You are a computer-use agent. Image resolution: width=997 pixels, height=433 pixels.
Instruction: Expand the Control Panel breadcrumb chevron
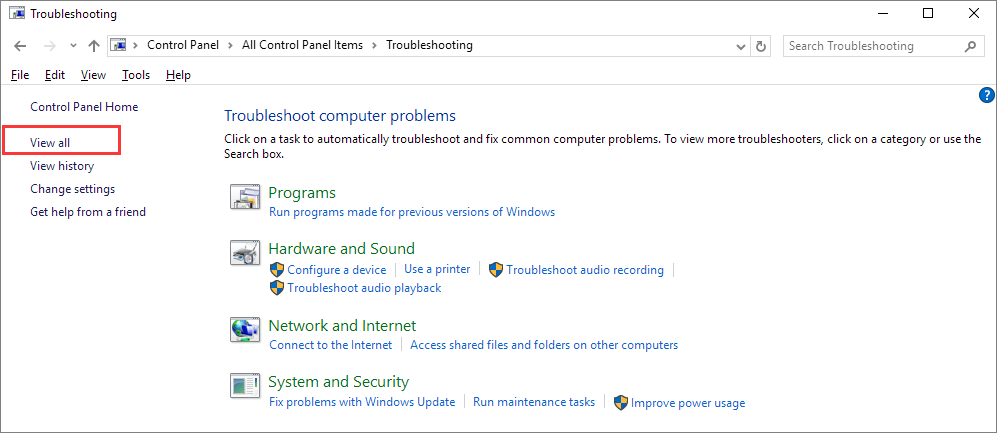click(x=232, y=45)
